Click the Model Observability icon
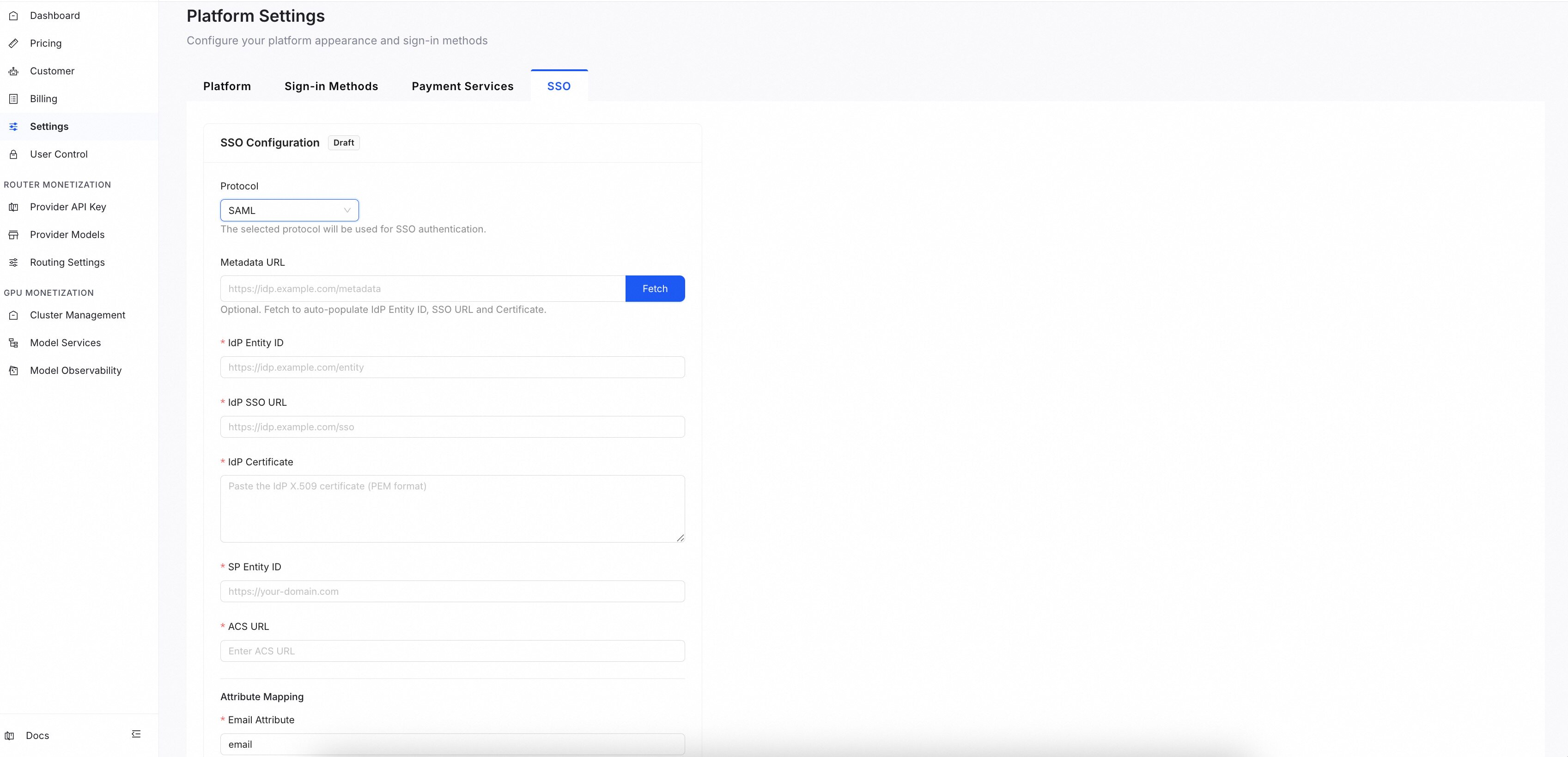The width and height of the screenshot is (1568, 757). point(13,371)
